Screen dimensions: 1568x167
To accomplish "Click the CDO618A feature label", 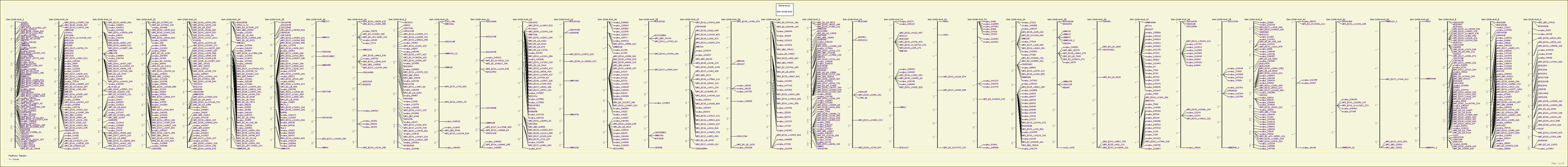I will click(x=326, y=52).
